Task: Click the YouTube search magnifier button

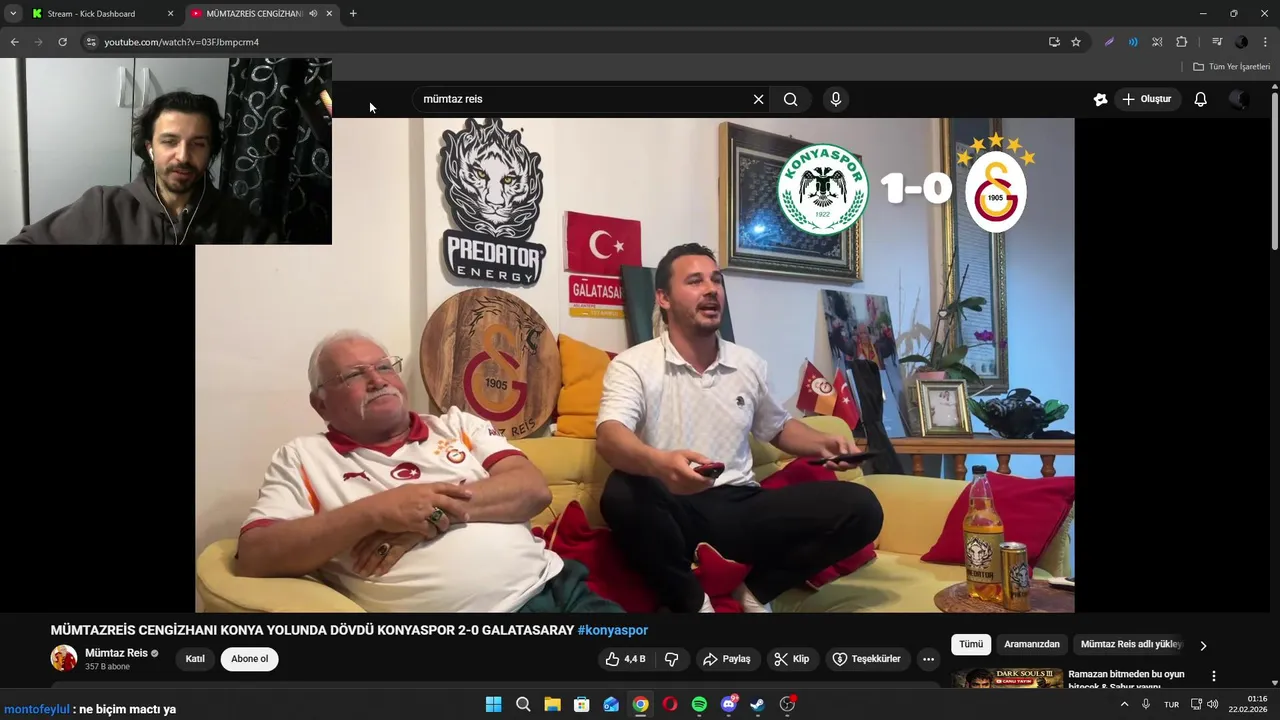Action: tap(791, 99)
